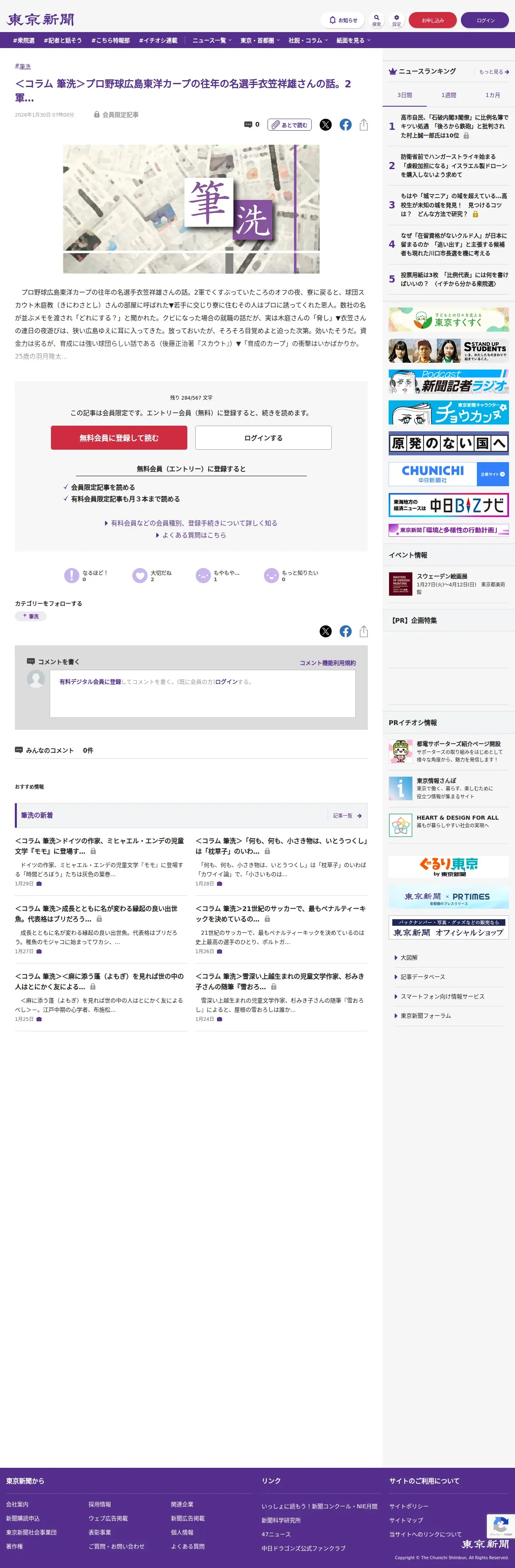Screen dimensions: 515x1568
Task: Open the 記事データベース sidebar link
Action: point(422,977)
